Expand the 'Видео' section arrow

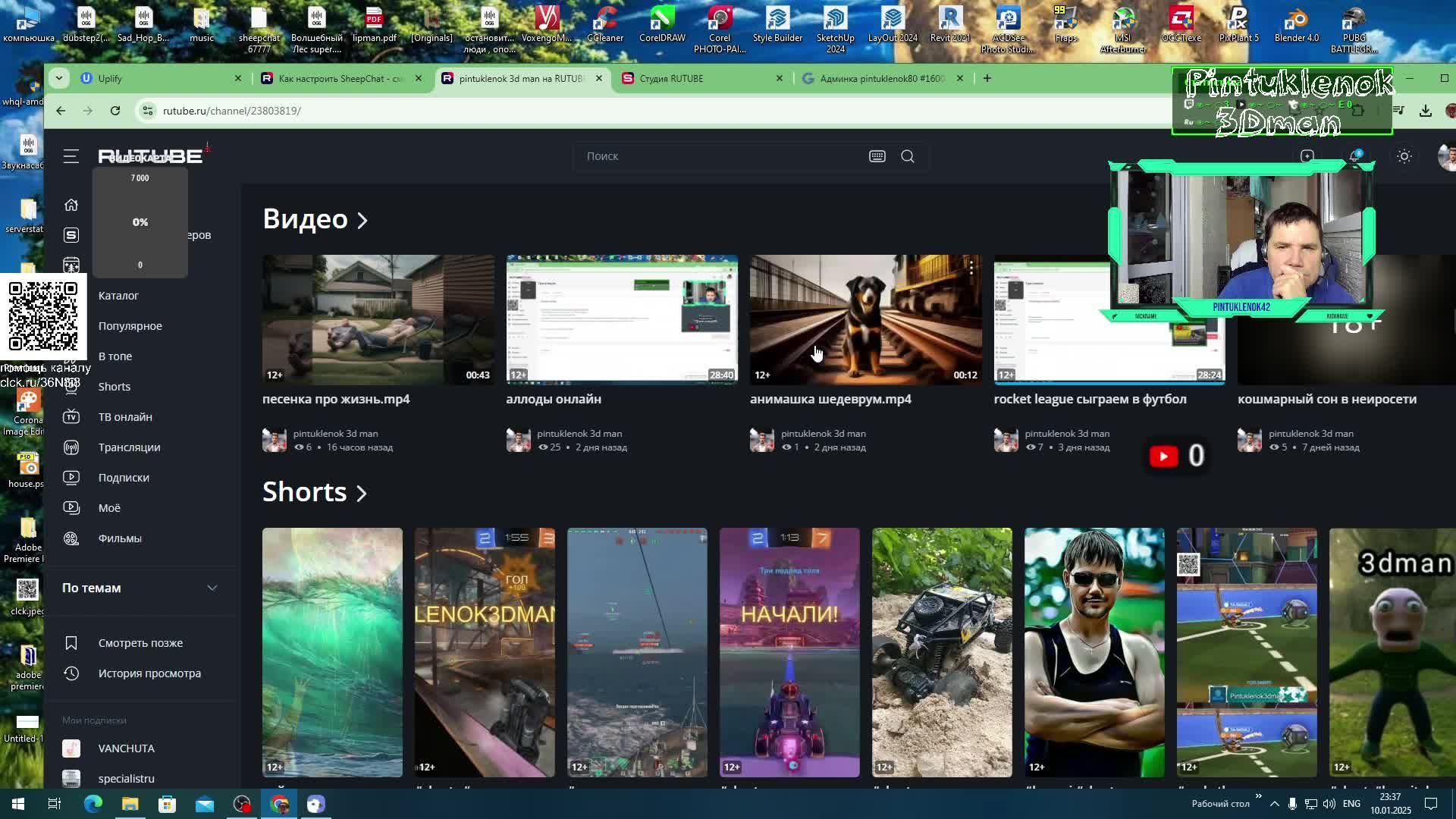362,221
